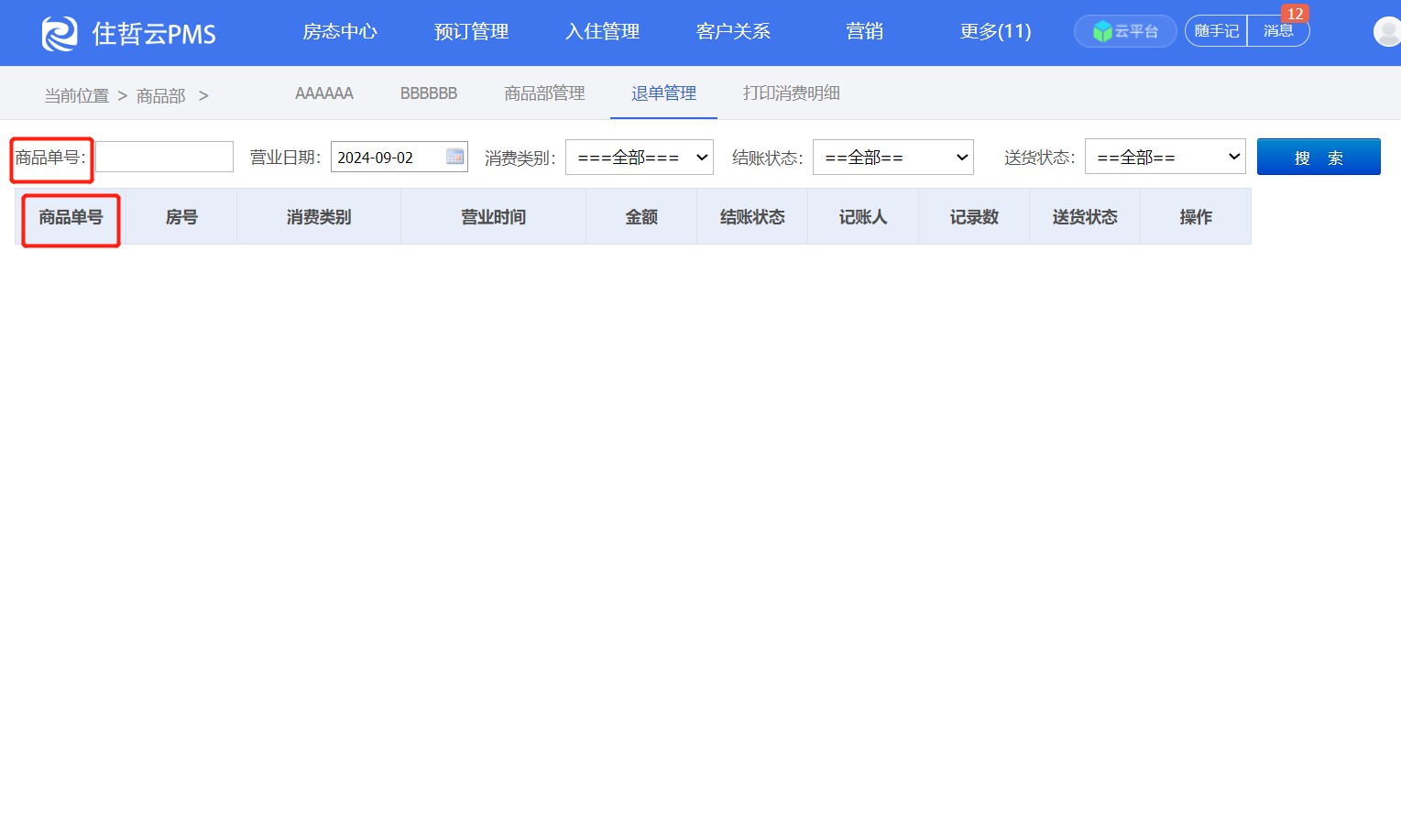The image size is (1401, 840).
Task: Click the 记账人 column header
Action: click(x=863, y=217)
